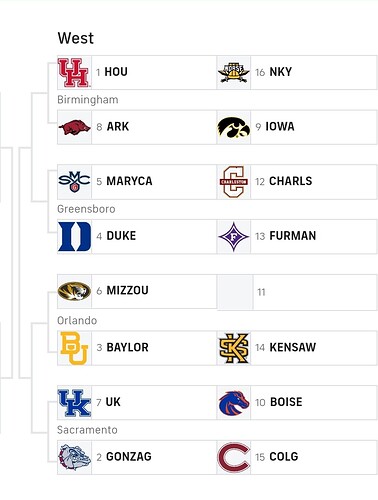Select the Kennesaw State KS logo
The width and height of the screenshot is (378, 500).
[x=234, y=348]
